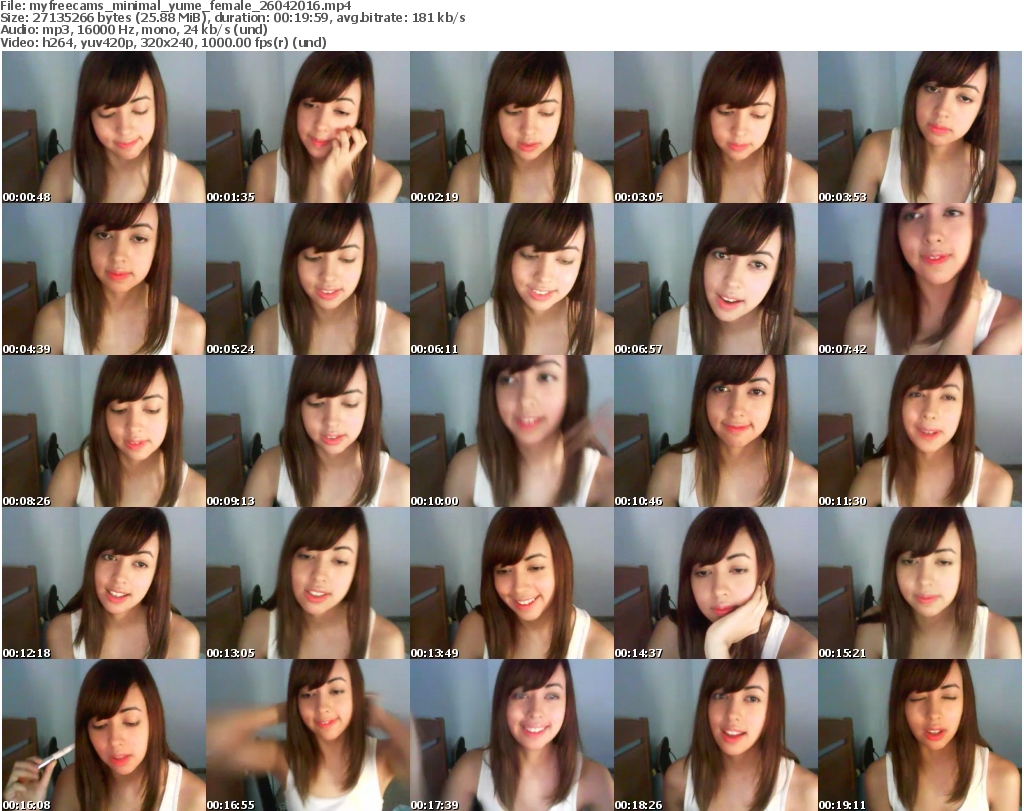This screenshot has width=1024, height=811.
Task: Choose the frame stamped 00:05:24
Action: (308, 279)
